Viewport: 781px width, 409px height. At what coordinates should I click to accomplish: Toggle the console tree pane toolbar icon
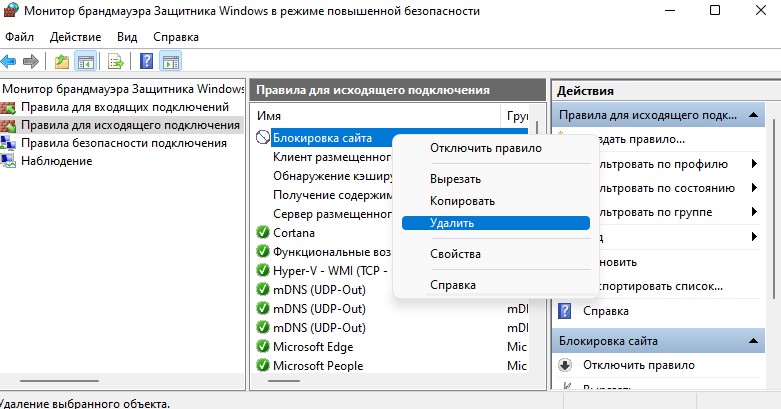coord(85,62)
